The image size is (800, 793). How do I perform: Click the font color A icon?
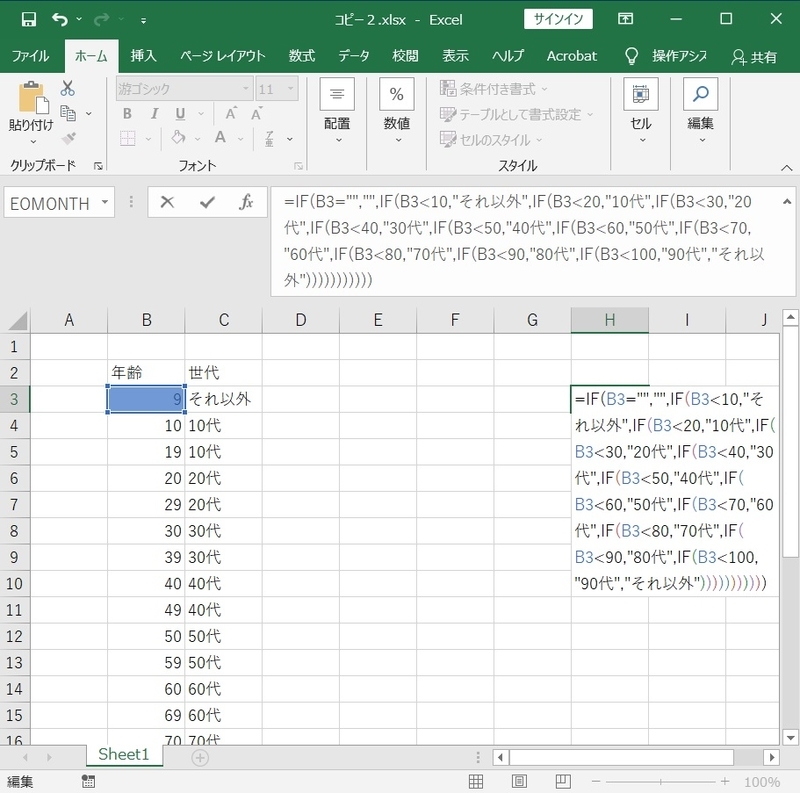tap(220, 138)
